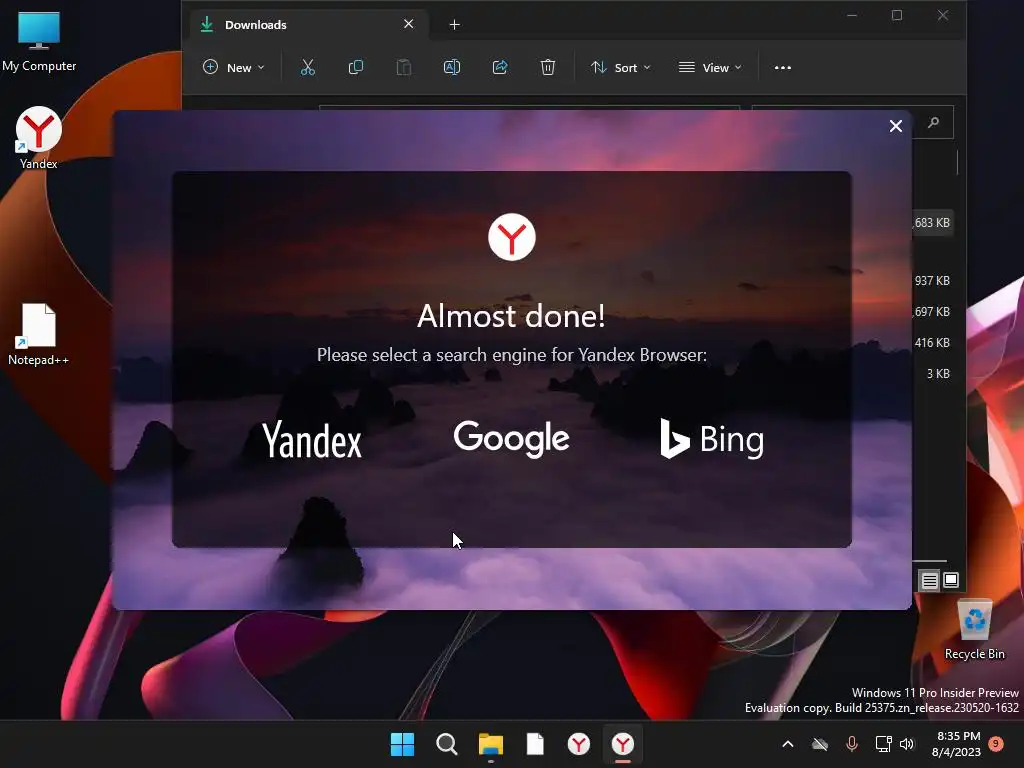Click the Copy icon in File Explorer
The image size is (1024, 768).
click(x=356, y=67)
